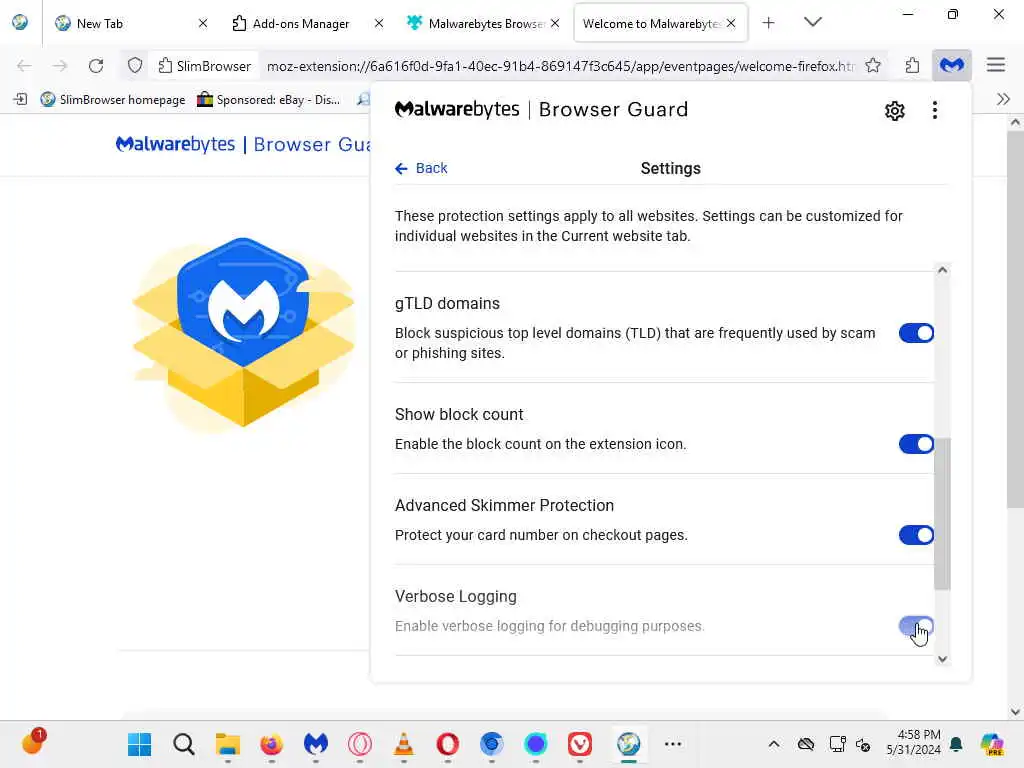The width and height of the screenshot is (1024, 768).
Task: Click SlimBrowser icon in taskbar
Action: pyautogui.click(x=628, y=744)
